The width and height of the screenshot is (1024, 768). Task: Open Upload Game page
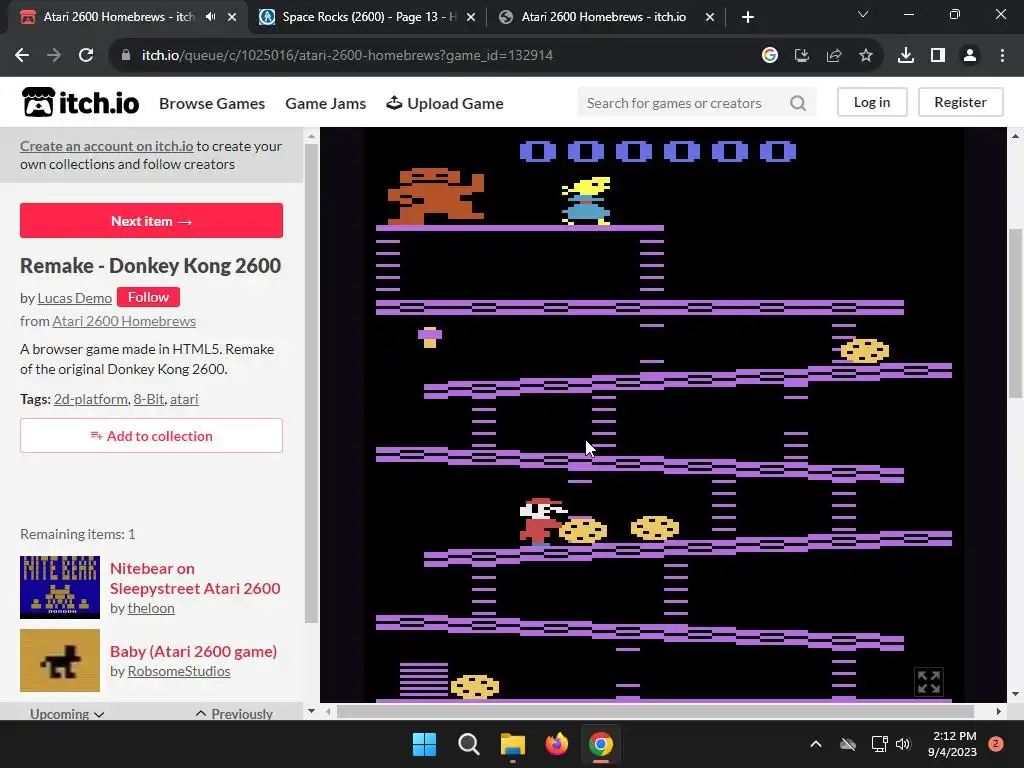445,103
